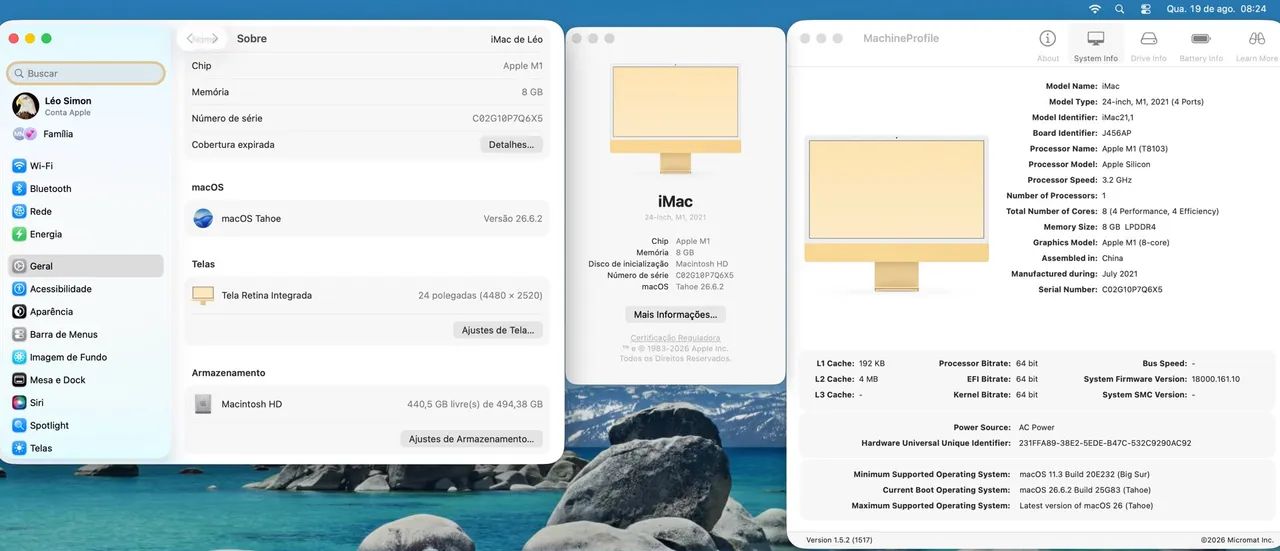Open the Certificação Reguladora link

[x=675, y=338]
